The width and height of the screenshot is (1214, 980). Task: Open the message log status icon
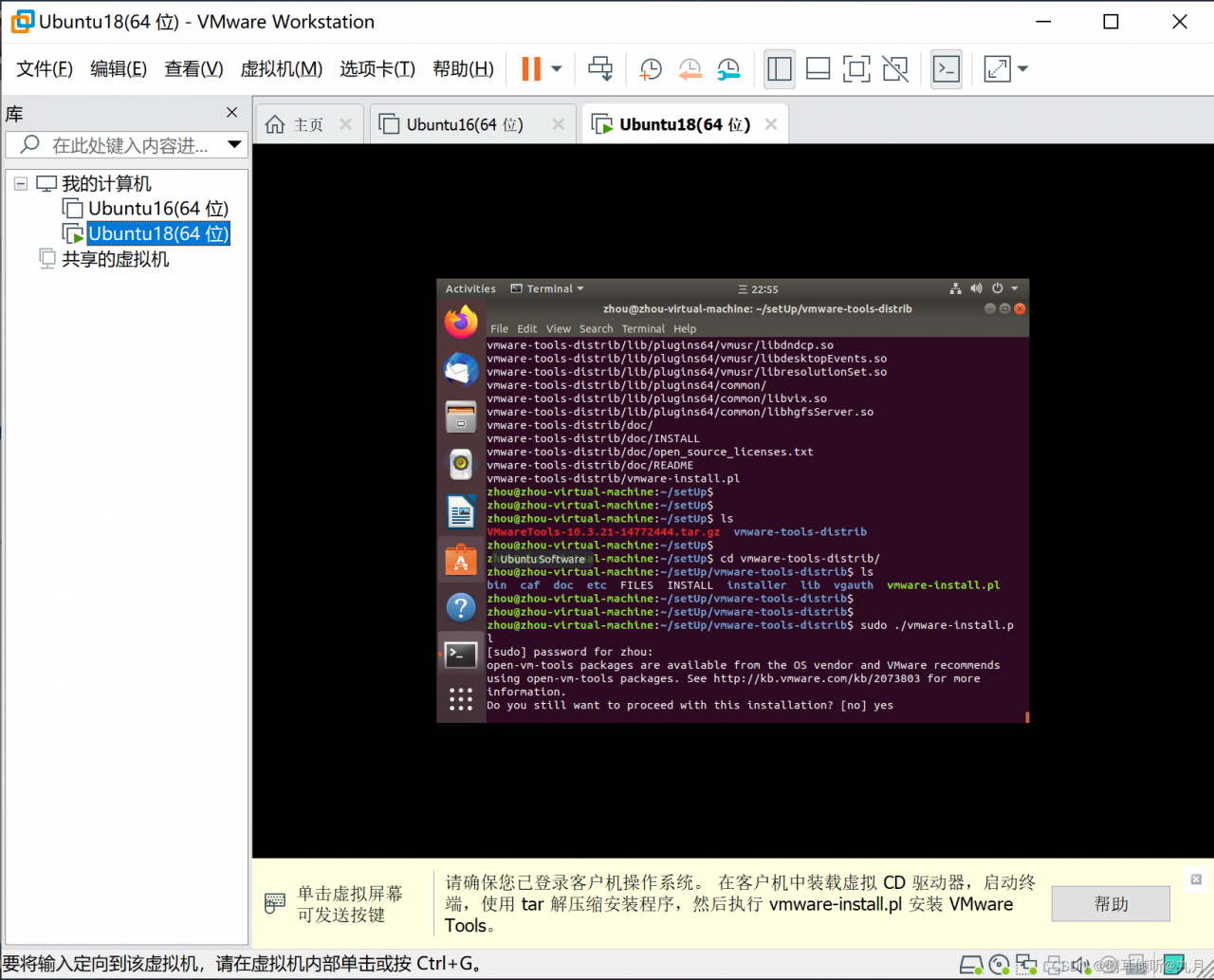click(x=1173, y=965)
